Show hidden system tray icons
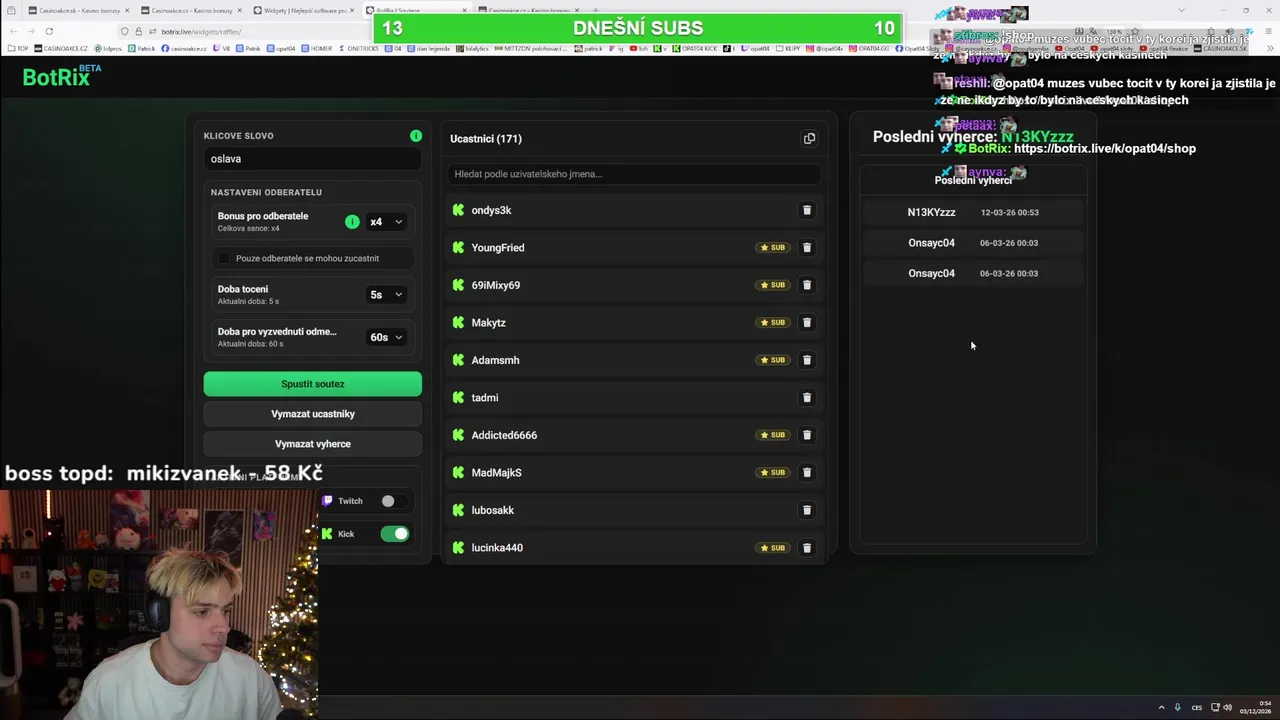 tap(1161, 708)
